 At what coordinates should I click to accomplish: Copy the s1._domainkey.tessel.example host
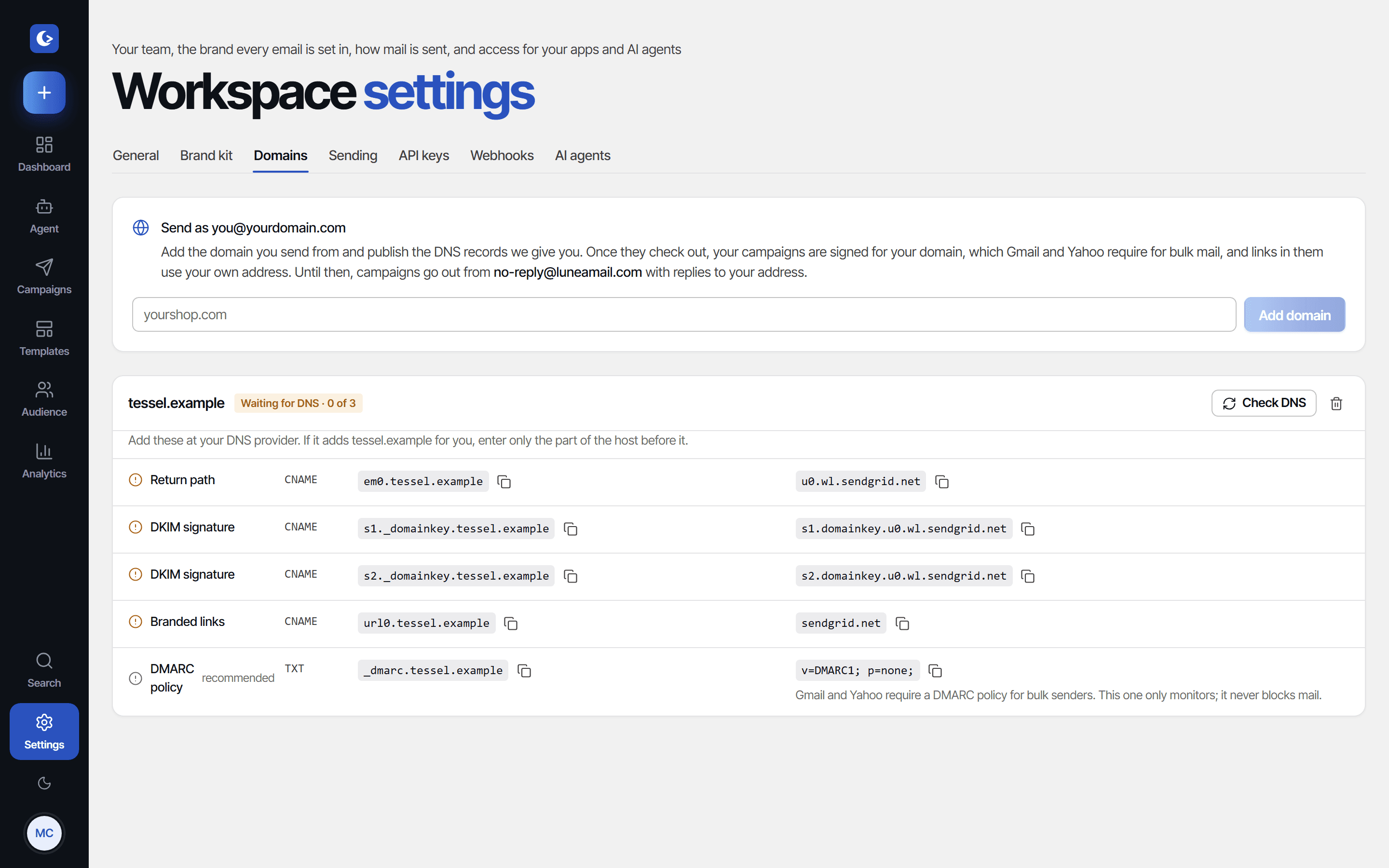[x=571, y=529]
